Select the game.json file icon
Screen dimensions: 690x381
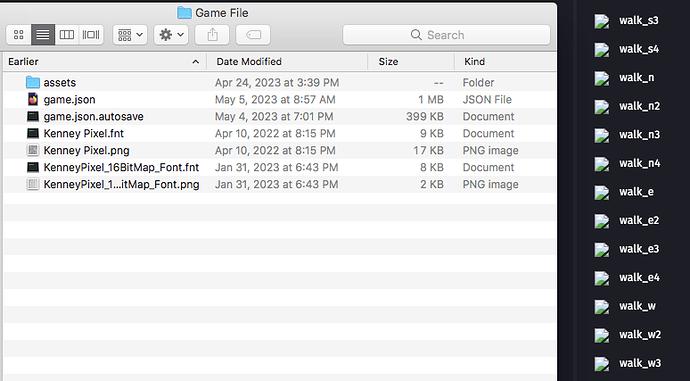pos(33,99)
